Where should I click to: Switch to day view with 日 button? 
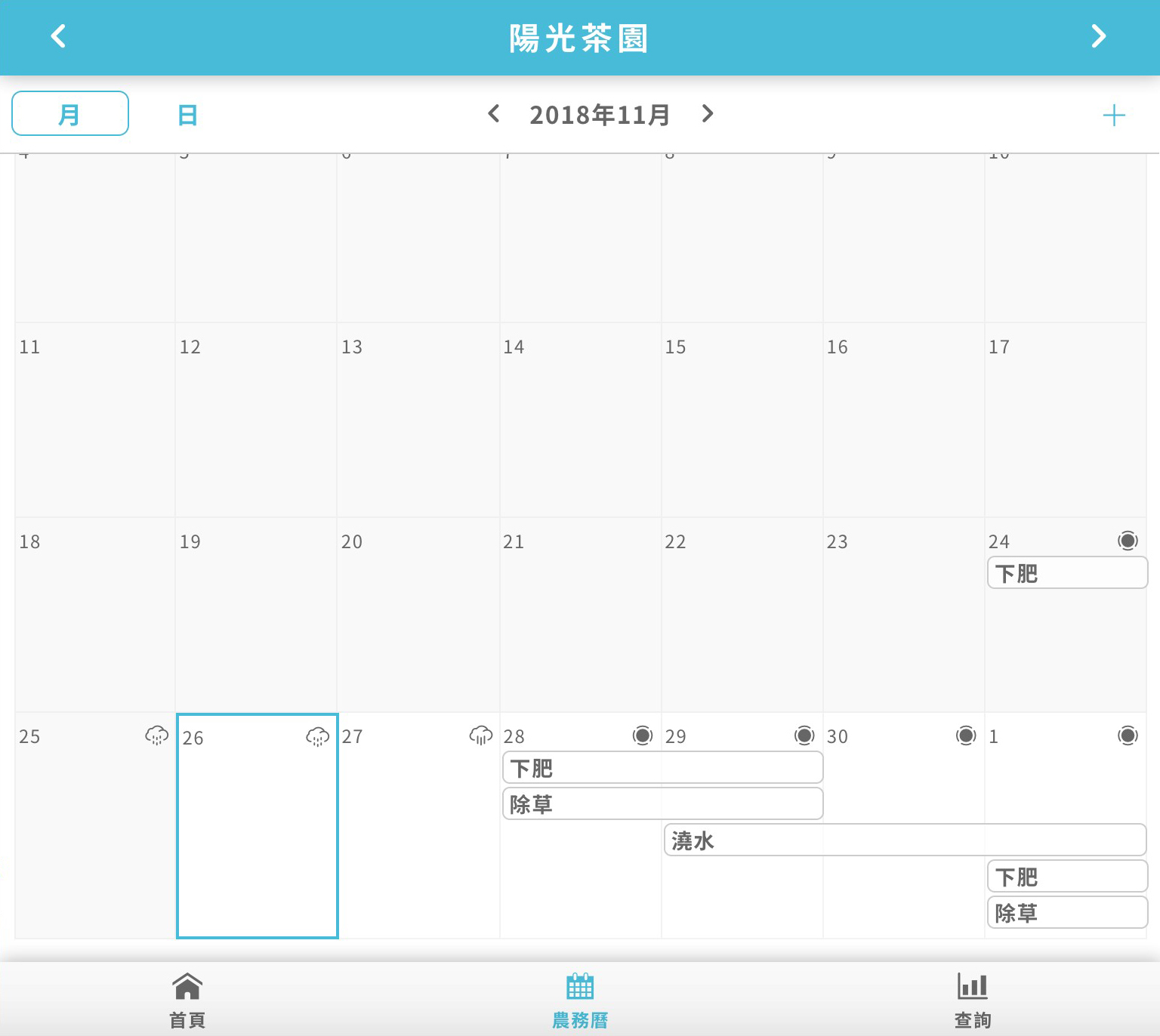coord(187,116)
